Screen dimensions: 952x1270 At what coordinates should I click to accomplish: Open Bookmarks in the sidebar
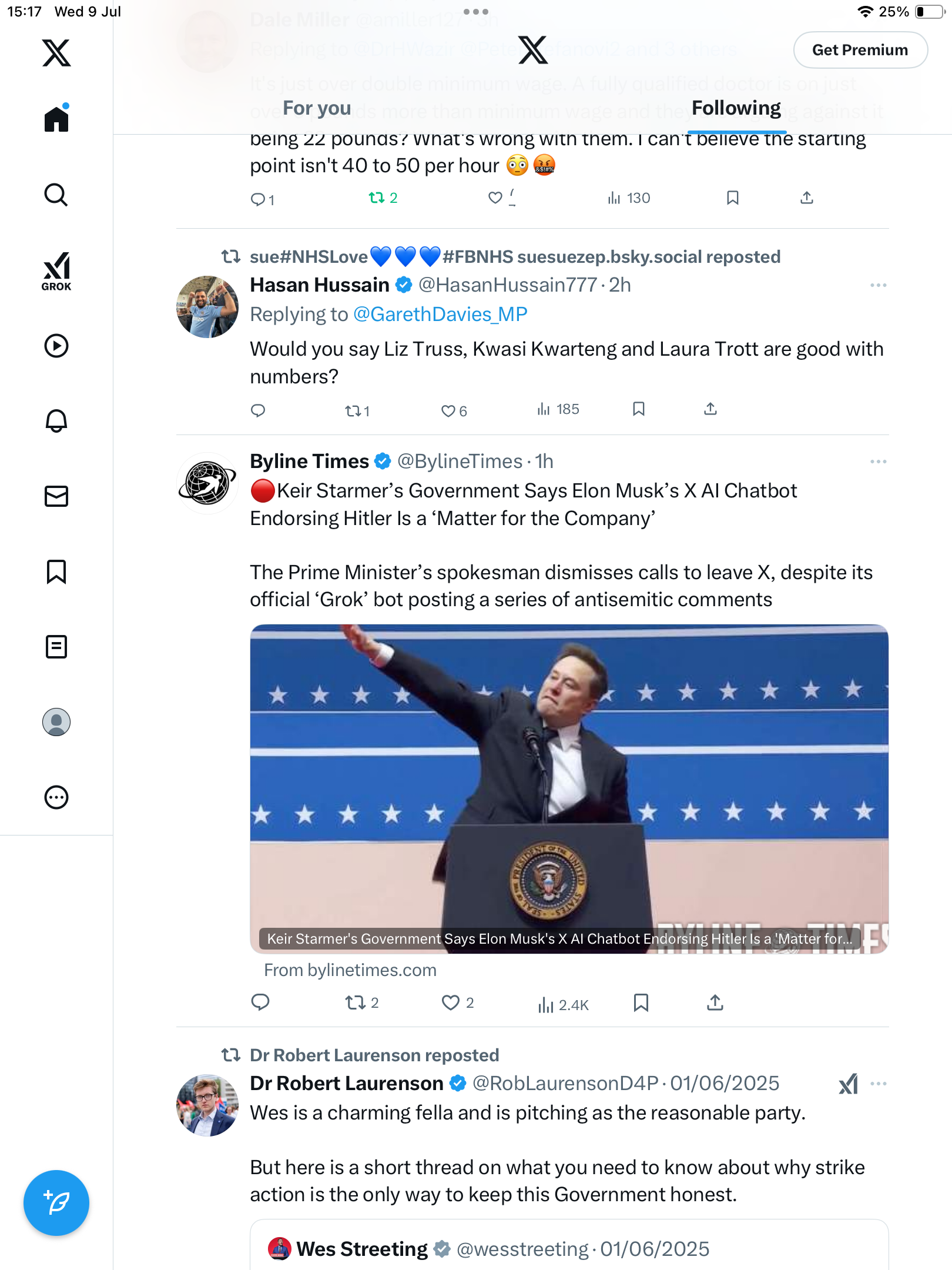[x=56, y=571]
